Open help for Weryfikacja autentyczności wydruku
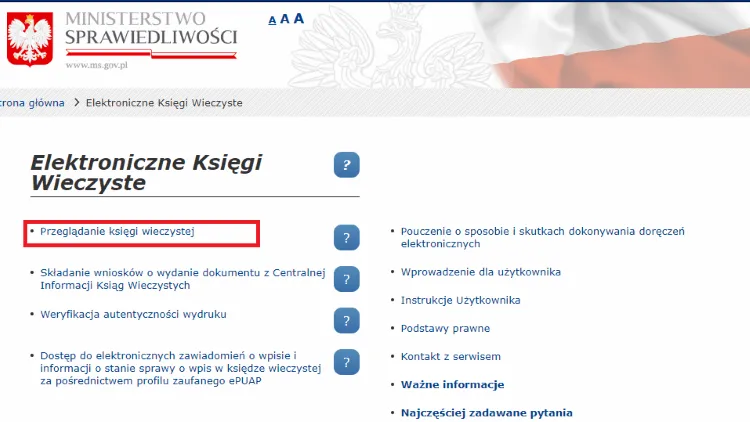Image resolution: width=750 pixels, height=422 pixels. pyautogui.click(x=346, y=321)
